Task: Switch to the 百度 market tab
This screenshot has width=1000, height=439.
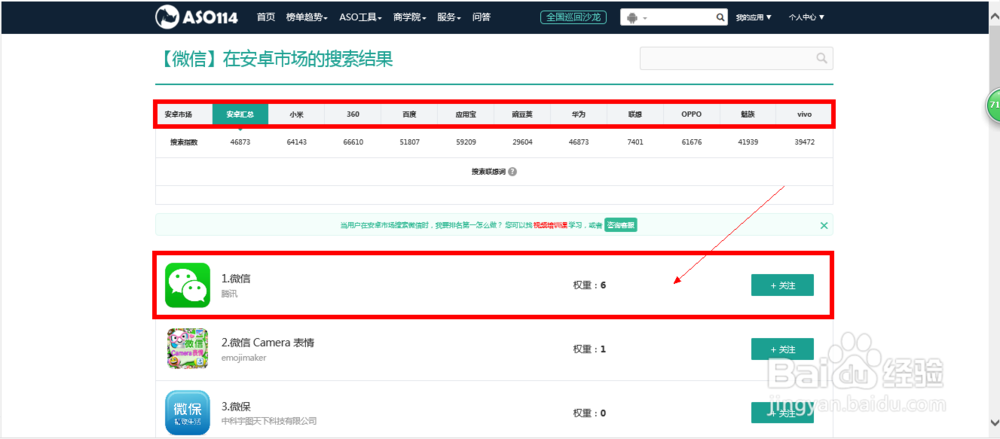Action: pos(409,115)
